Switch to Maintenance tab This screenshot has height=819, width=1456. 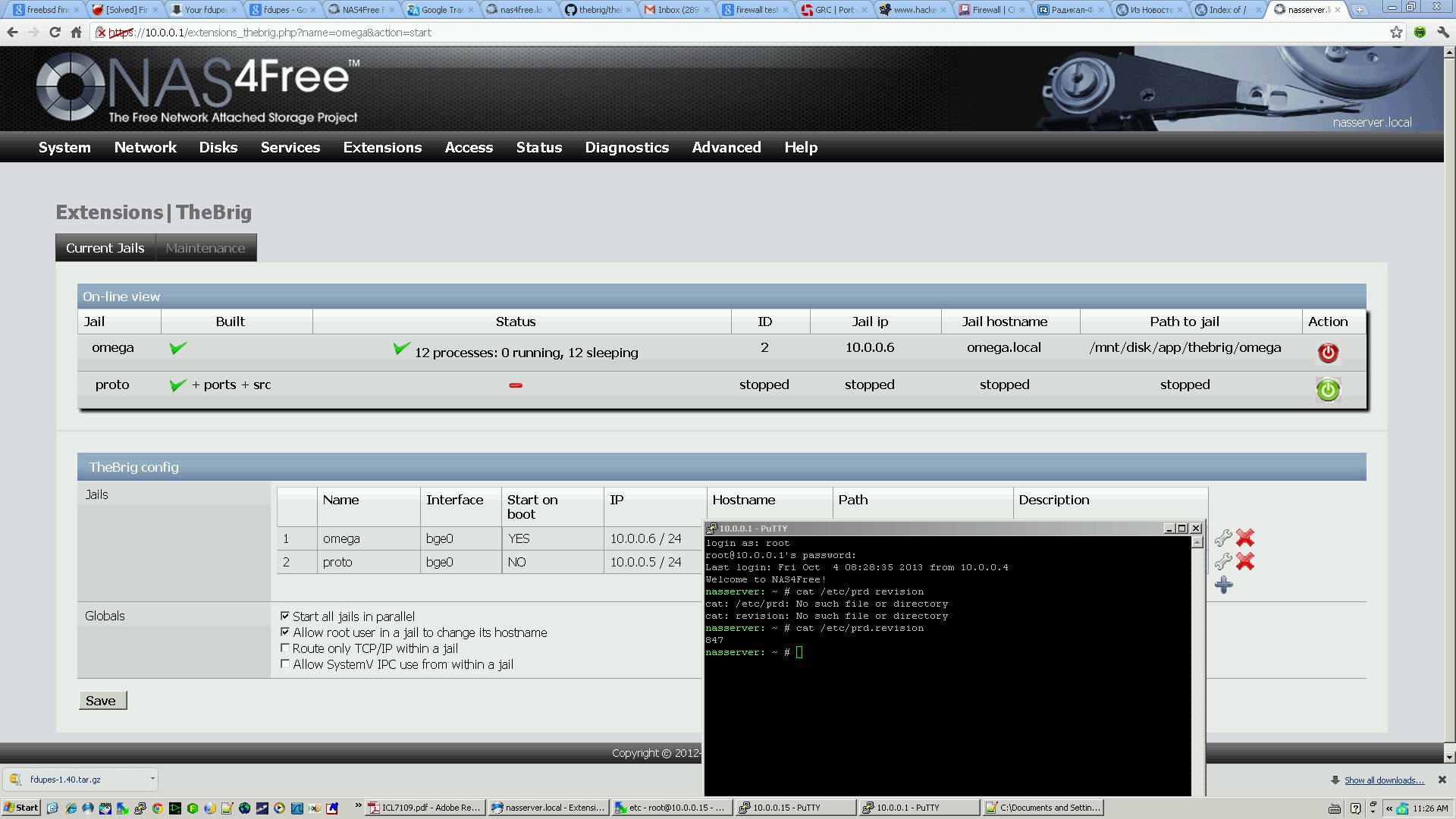point(206,248)
